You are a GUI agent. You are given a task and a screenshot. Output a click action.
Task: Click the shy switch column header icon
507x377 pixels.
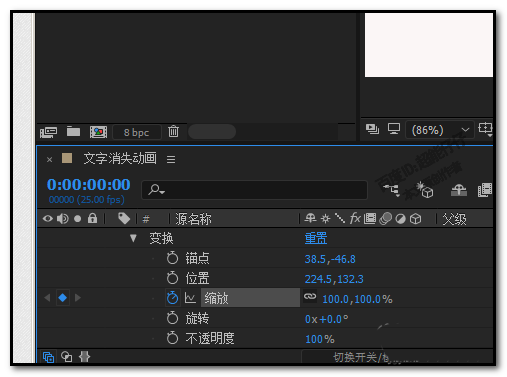[310, 218]
